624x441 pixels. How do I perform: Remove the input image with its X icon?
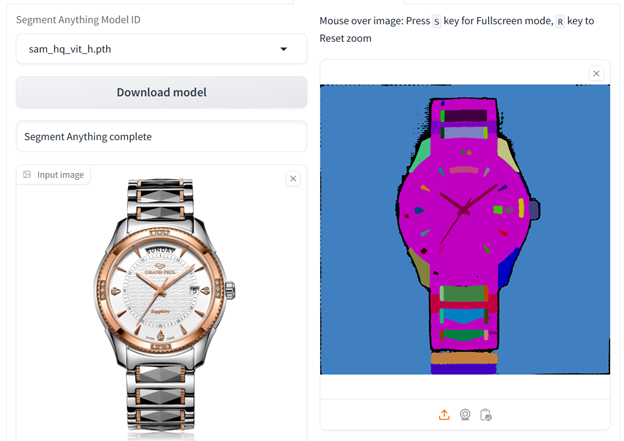(x=293, y=179)
